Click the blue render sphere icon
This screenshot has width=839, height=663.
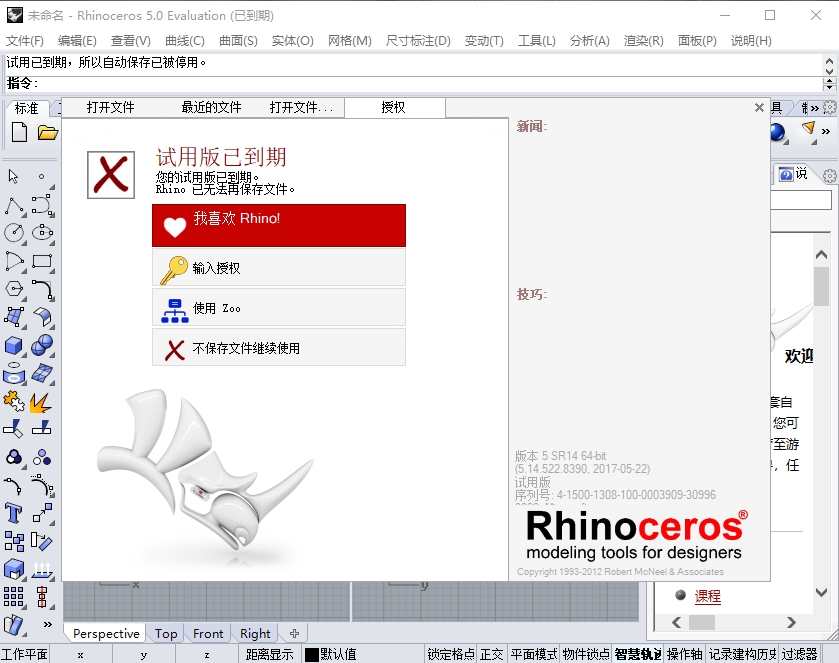coord(777,131)
